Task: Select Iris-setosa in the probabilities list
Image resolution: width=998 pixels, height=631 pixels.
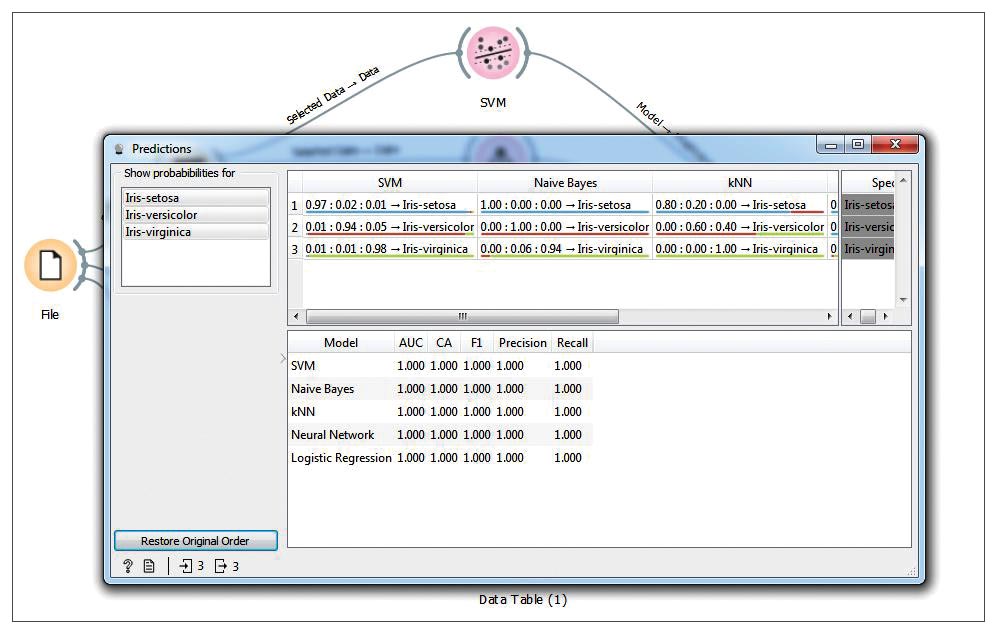Action: [x=195, y=198]
